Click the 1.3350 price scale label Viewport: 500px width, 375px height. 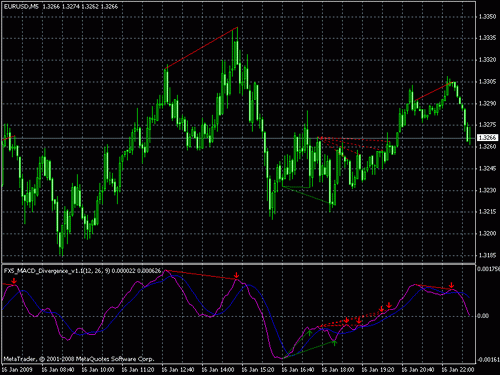(487, 17)
